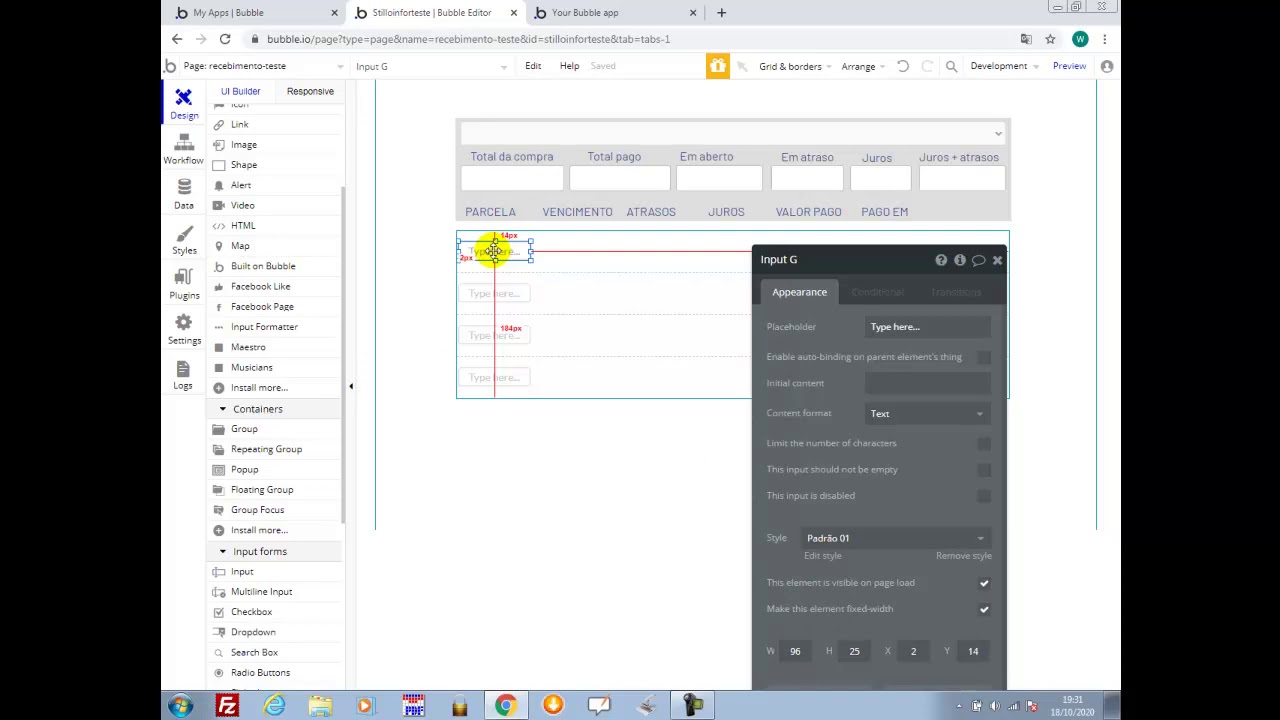Collapse the left palette with arrow handle
This screenshot has width=1280, height=720.
click(351, 386)
